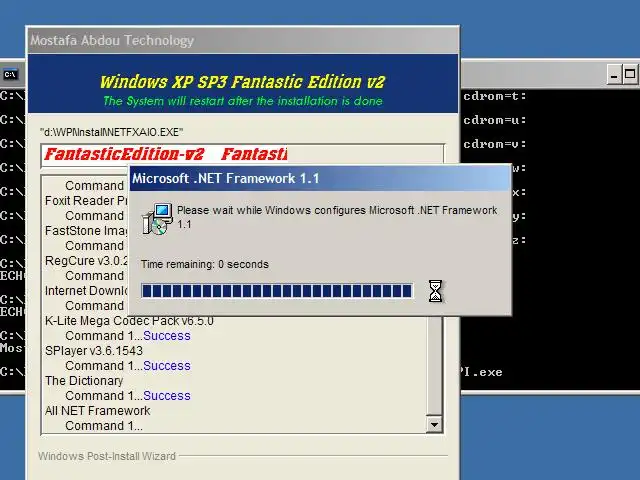This screenshot has height=480, width=640.
Task: Click 'Please wait while Windows configures' message
Action: pos(337,217)
